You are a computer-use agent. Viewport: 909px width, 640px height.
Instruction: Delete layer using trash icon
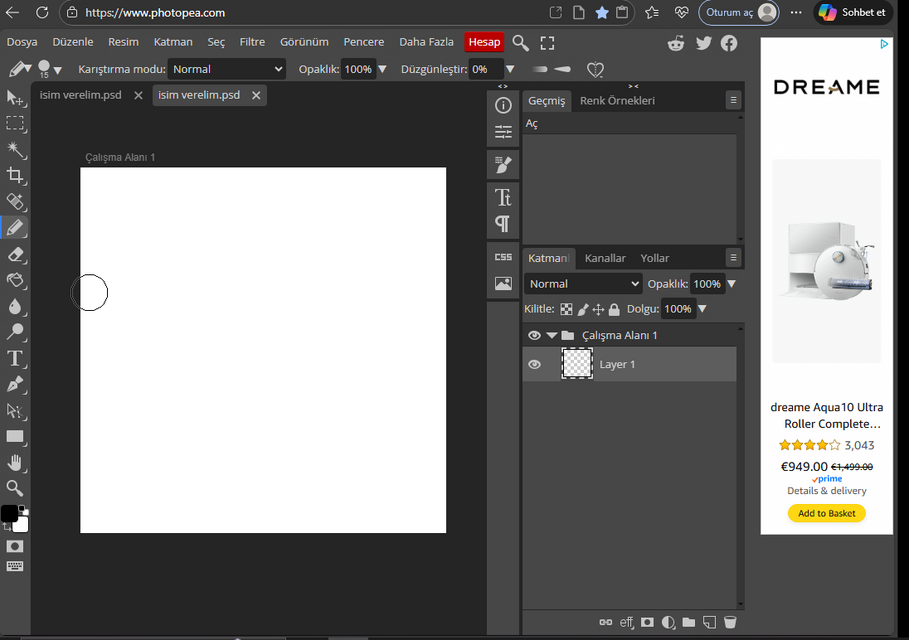(x=730, y=622)
